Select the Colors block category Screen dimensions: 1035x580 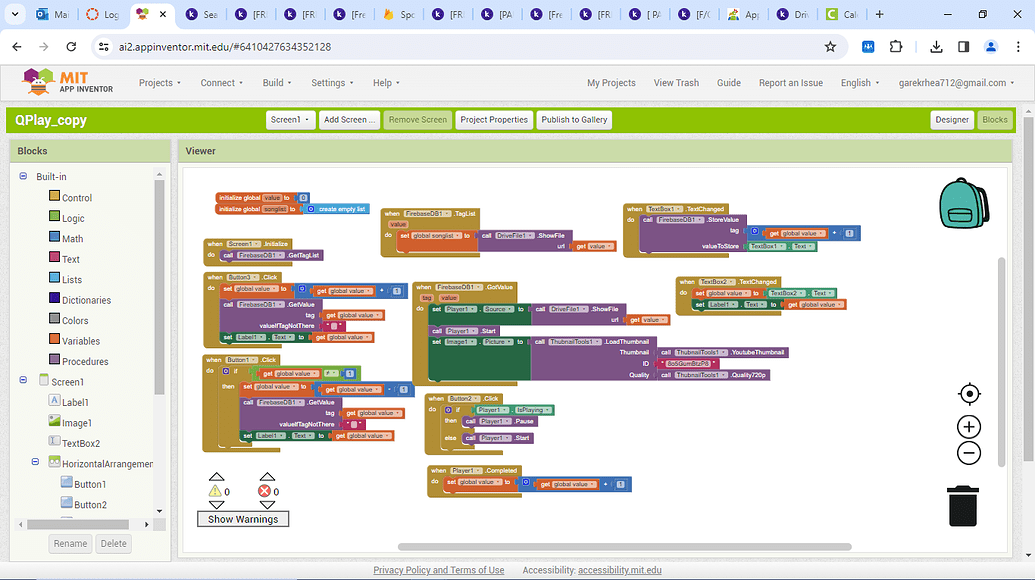[75, 320]
